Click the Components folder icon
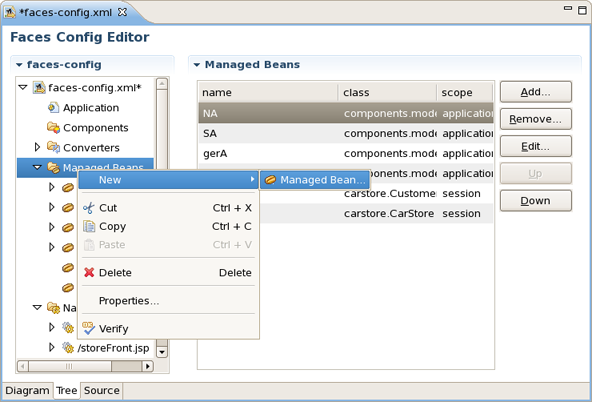 tap(53, 128)
